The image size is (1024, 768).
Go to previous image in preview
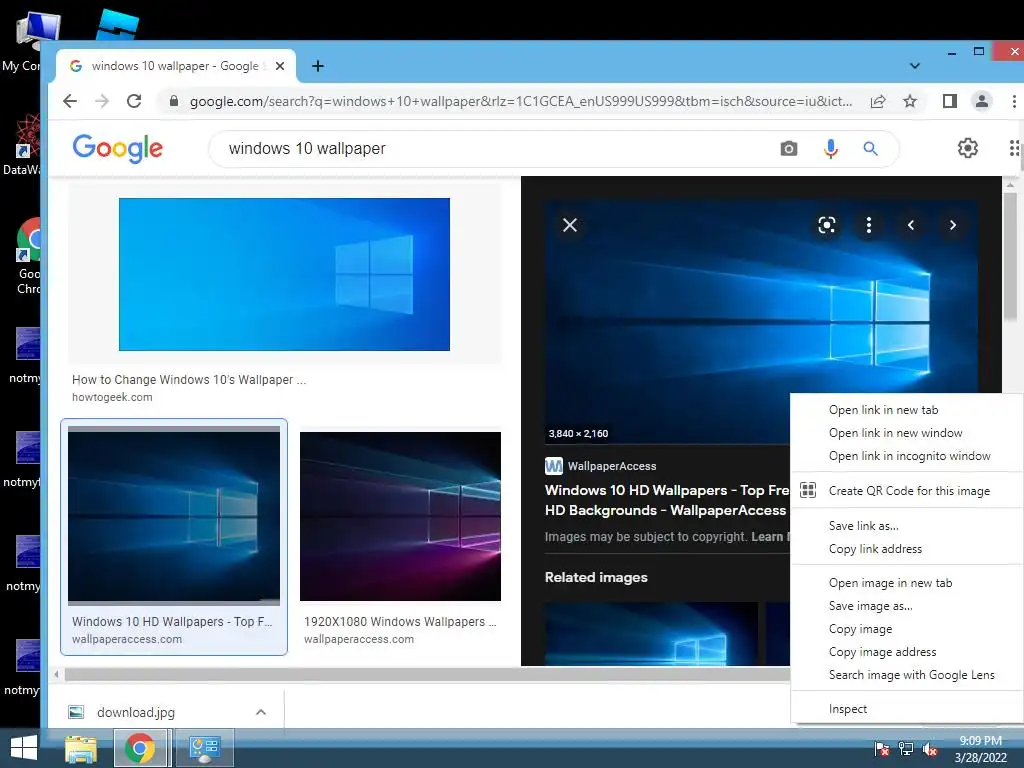click(910, 225)
